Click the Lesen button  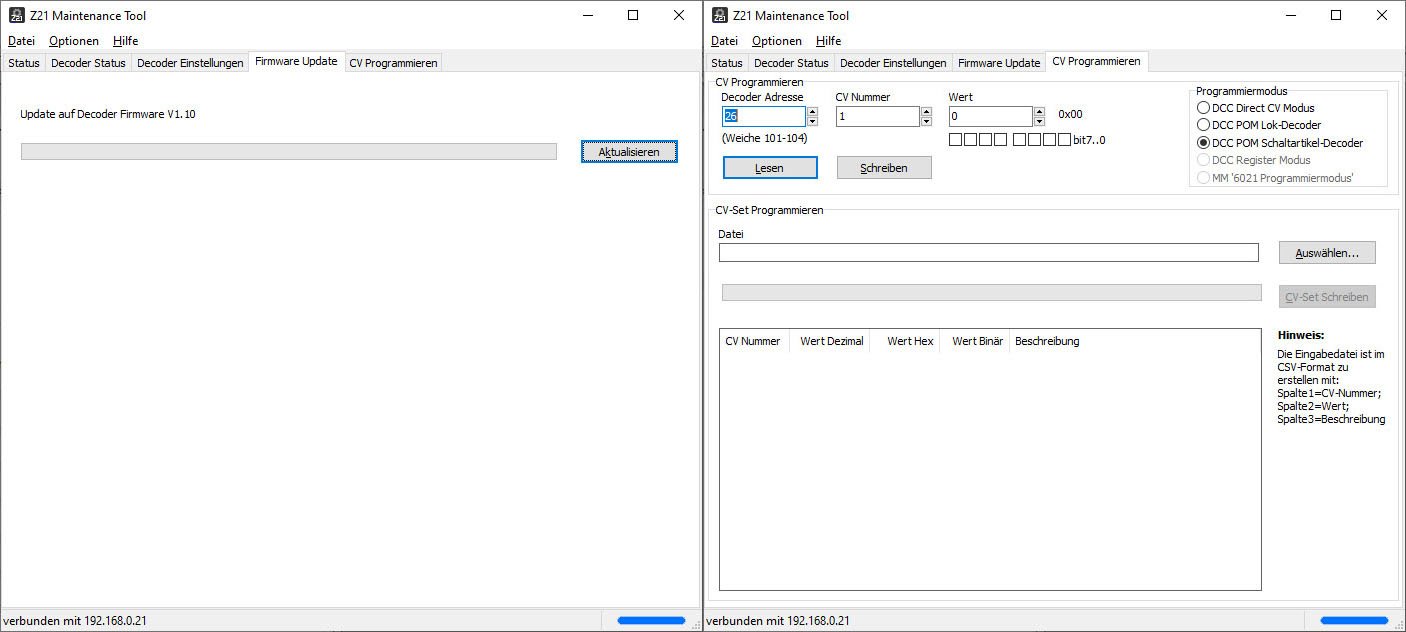pos(770,168)
